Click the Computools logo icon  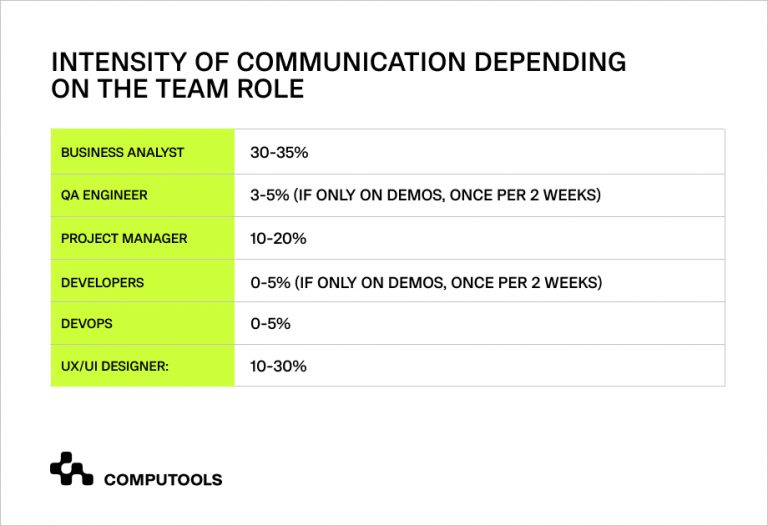(x=71, y=469)
